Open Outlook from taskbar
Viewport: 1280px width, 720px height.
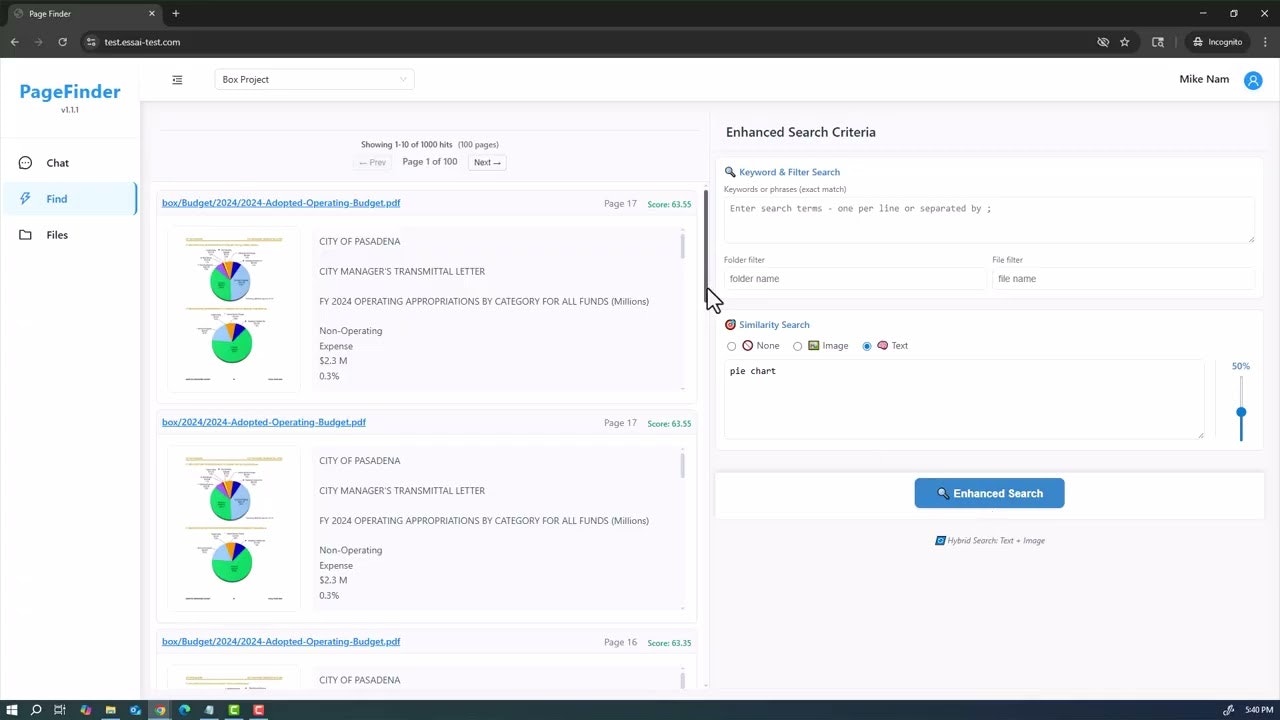pos(135,710)
